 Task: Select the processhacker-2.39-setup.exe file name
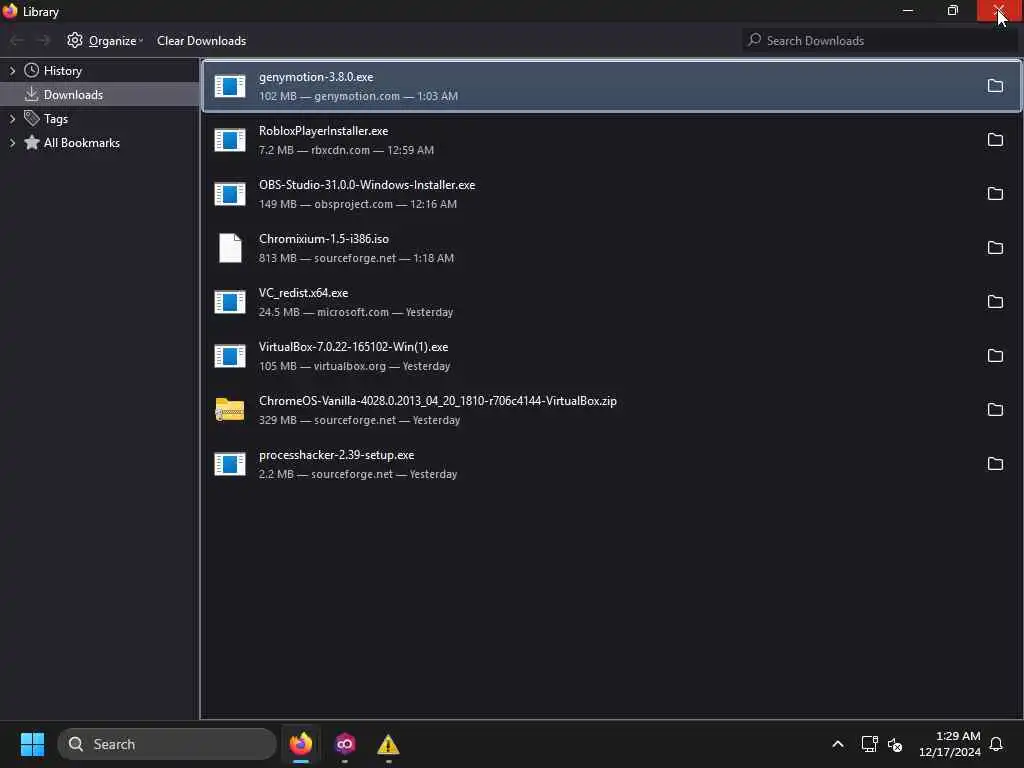coord(336,455)
